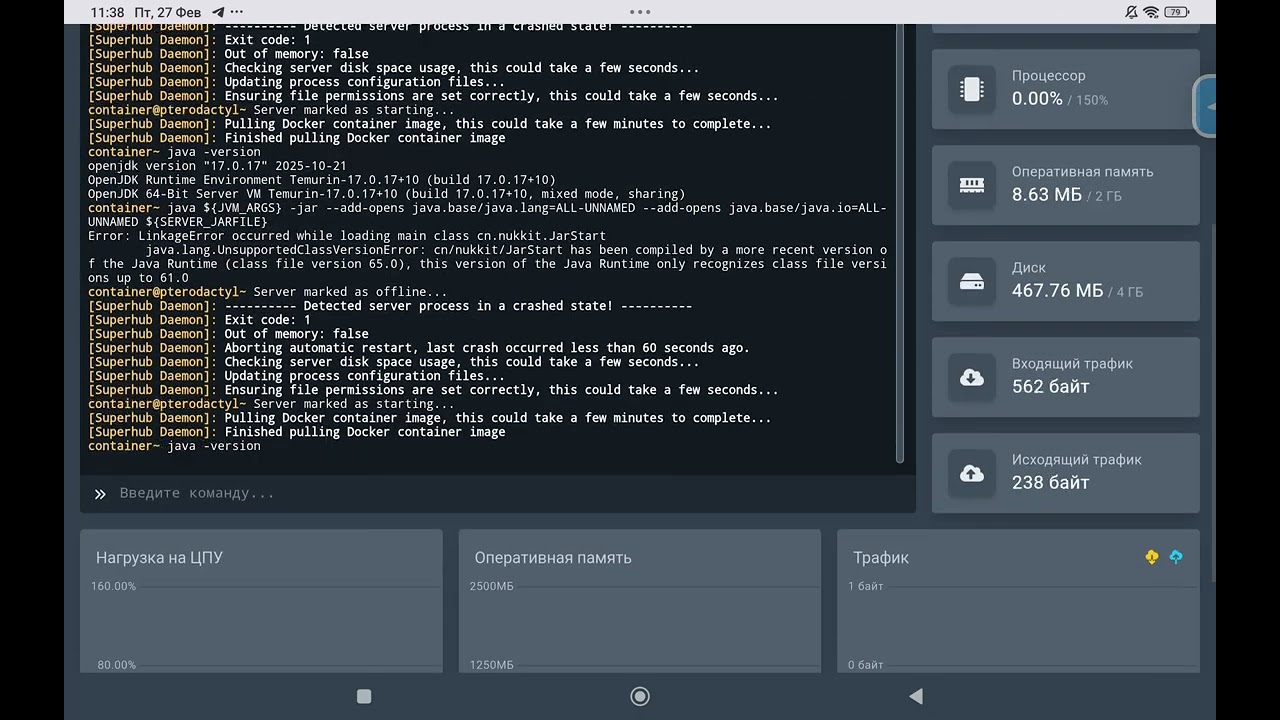Viewport: 1280px width, 720px height.
Task: Click the 160.00% axis label in CPU chart
Action: tap(114, 586)
